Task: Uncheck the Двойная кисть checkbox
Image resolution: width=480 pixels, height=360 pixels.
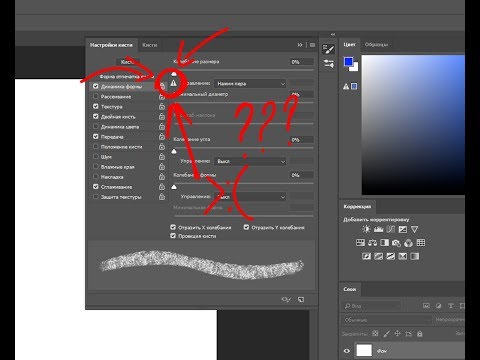Action: click(x=96, y=116)
